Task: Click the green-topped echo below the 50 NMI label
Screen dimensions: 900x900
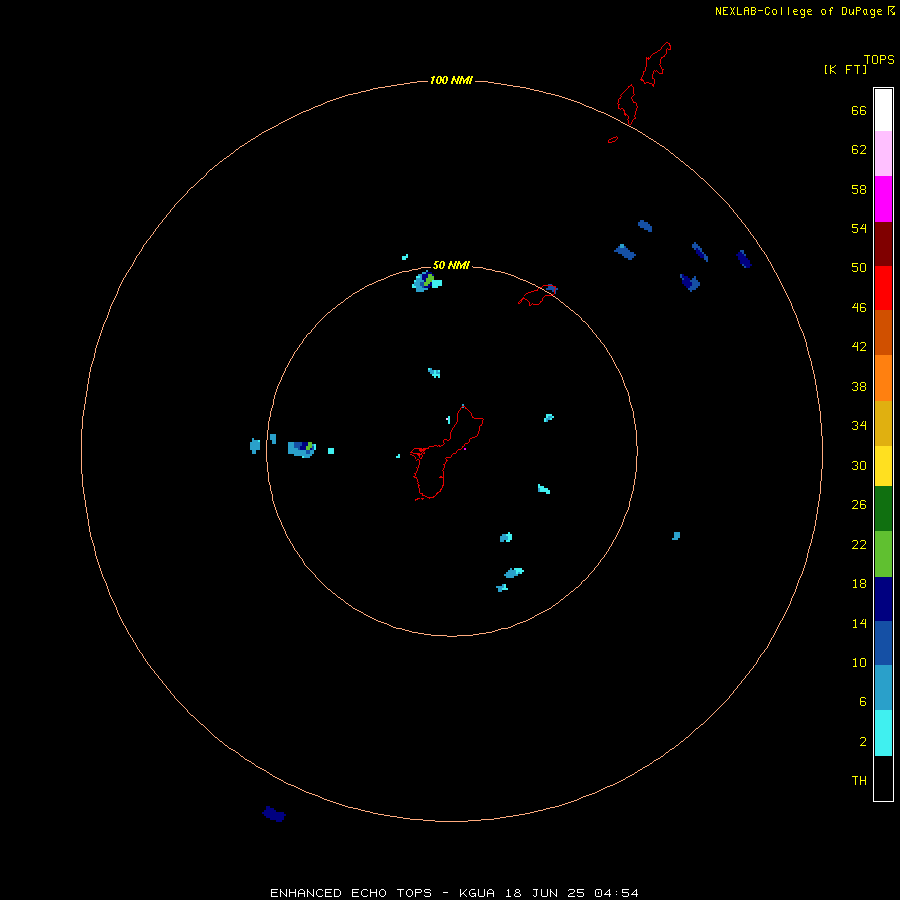Action: point(426,282)
